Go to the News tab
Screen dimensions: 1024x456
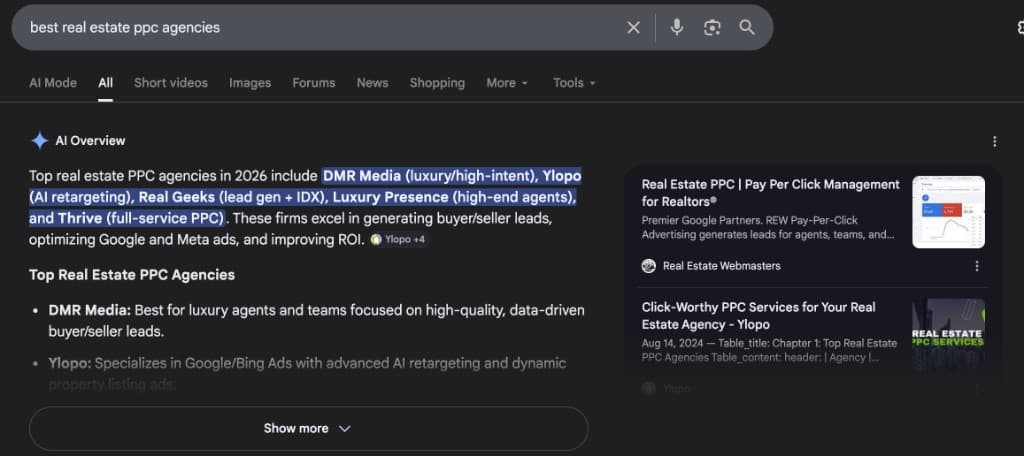(x=372, y=83)
